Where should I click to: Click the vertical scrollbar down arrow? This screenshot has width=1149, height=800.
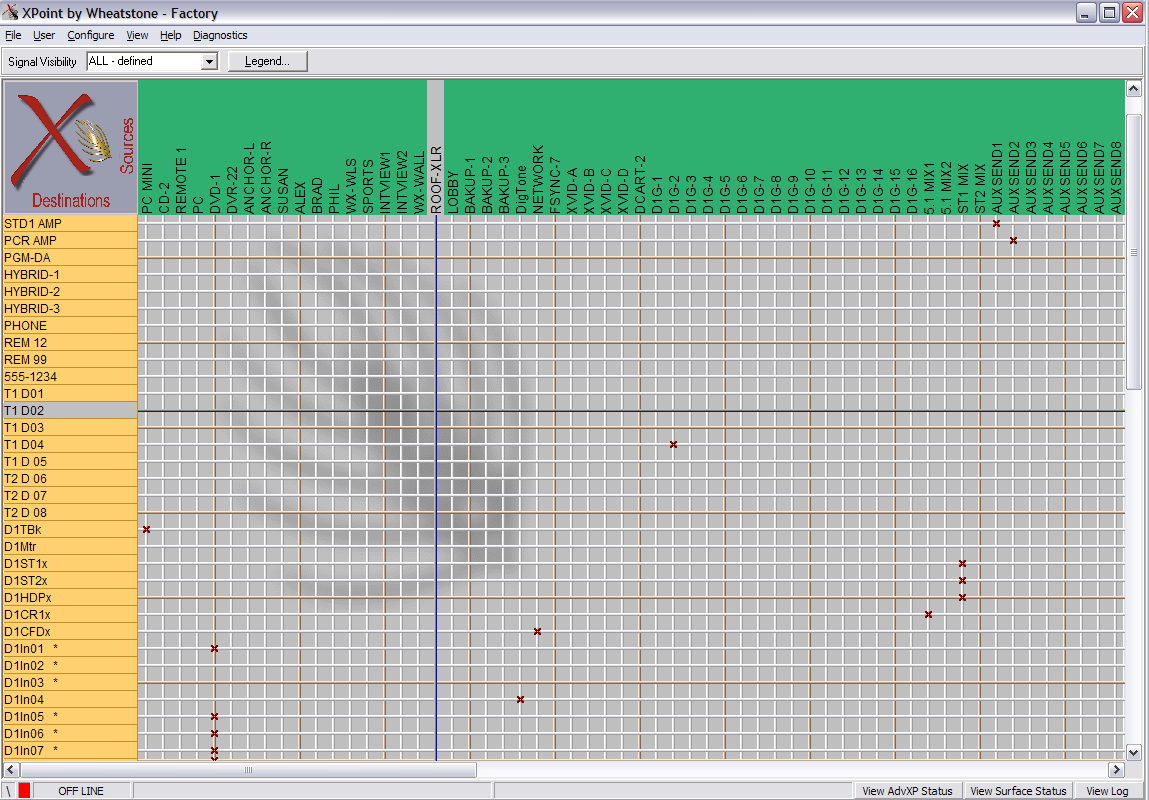point(1133,752)
